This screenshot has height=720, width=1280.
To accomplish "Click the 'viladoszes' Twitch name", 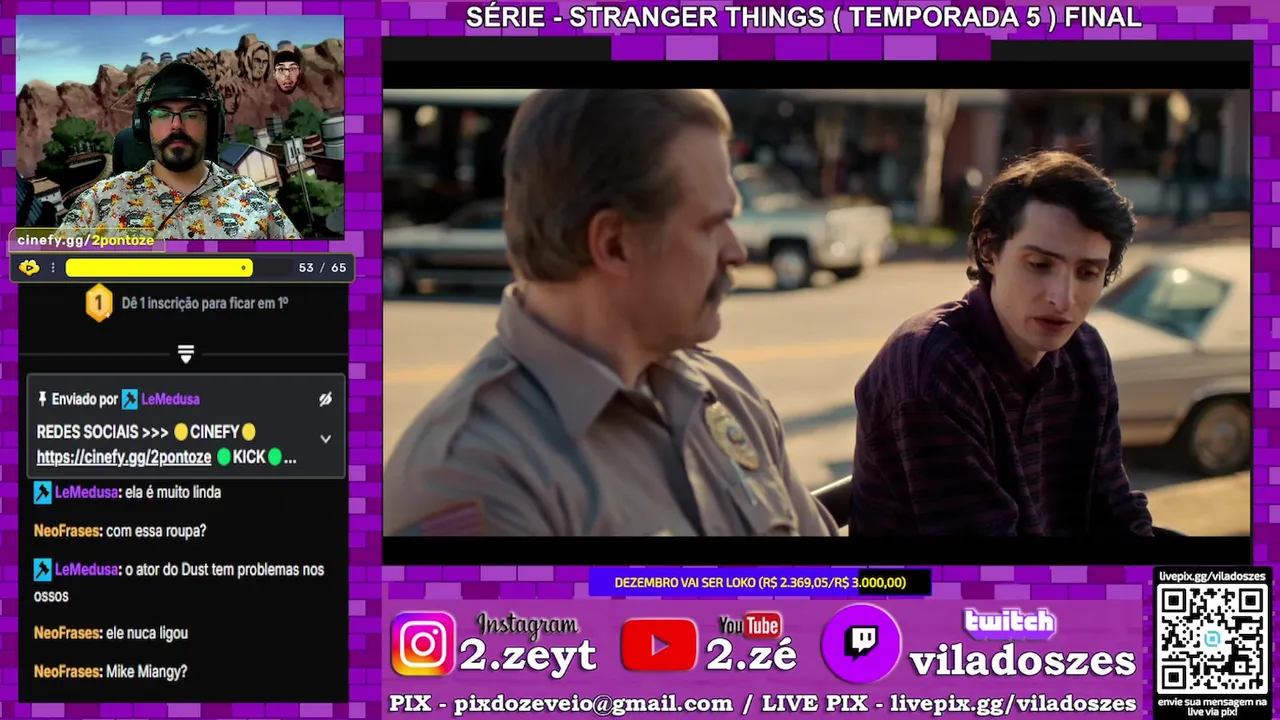I will tap(1022, 661).
